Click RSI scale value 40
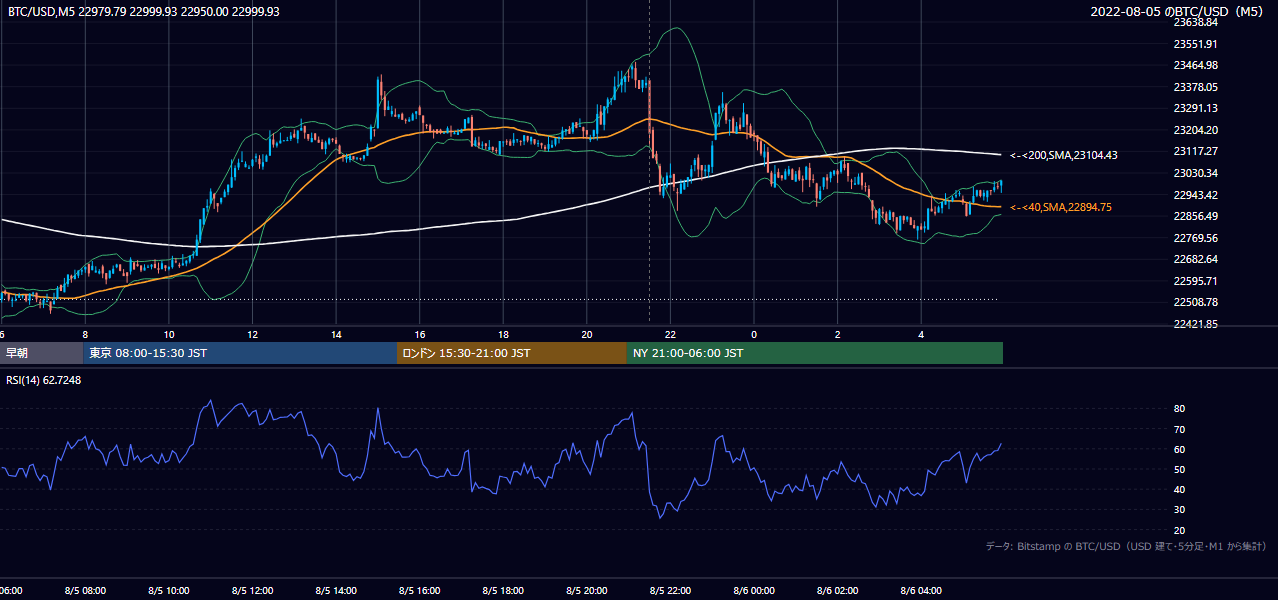This screenshot has width=1278, height=600. tap(1179, 489)
